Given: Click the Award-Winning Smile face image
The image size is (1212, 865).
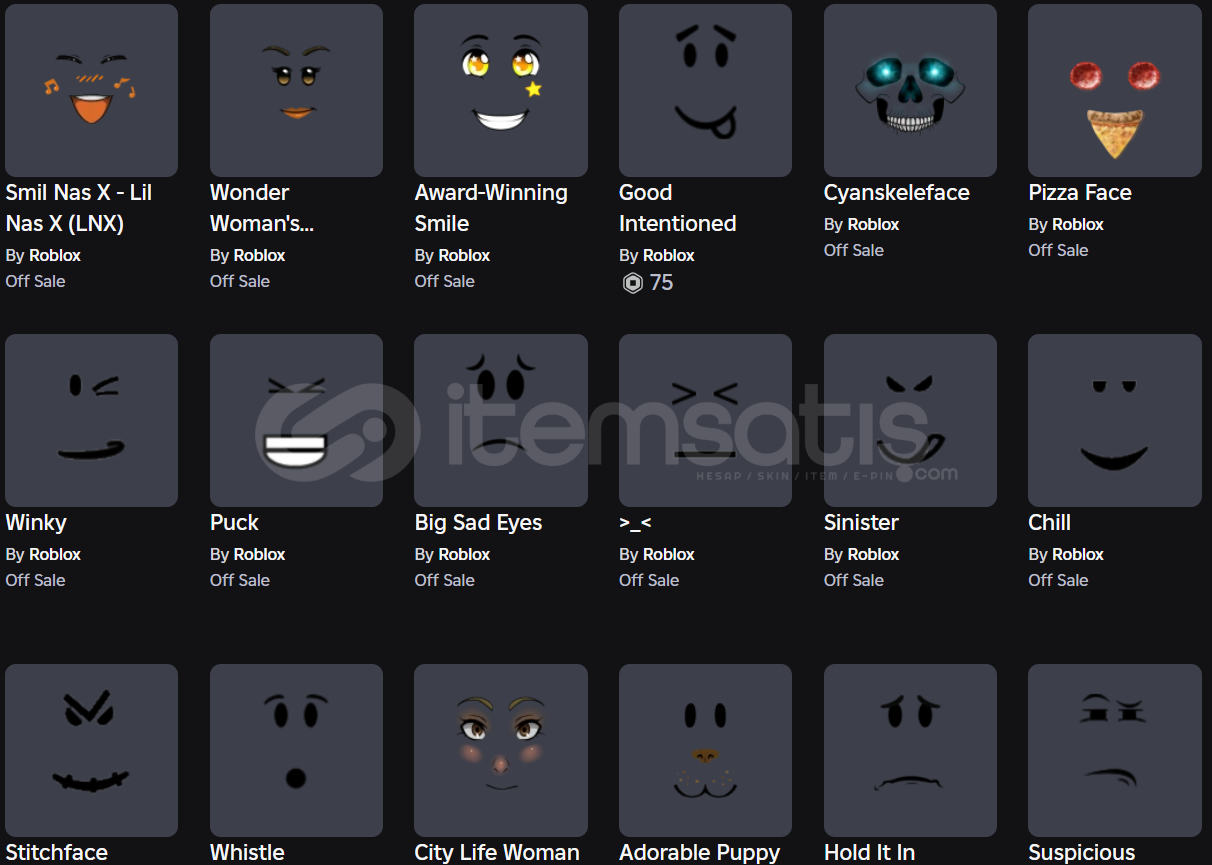Looking at the screenshot, I should pos(501,90).
